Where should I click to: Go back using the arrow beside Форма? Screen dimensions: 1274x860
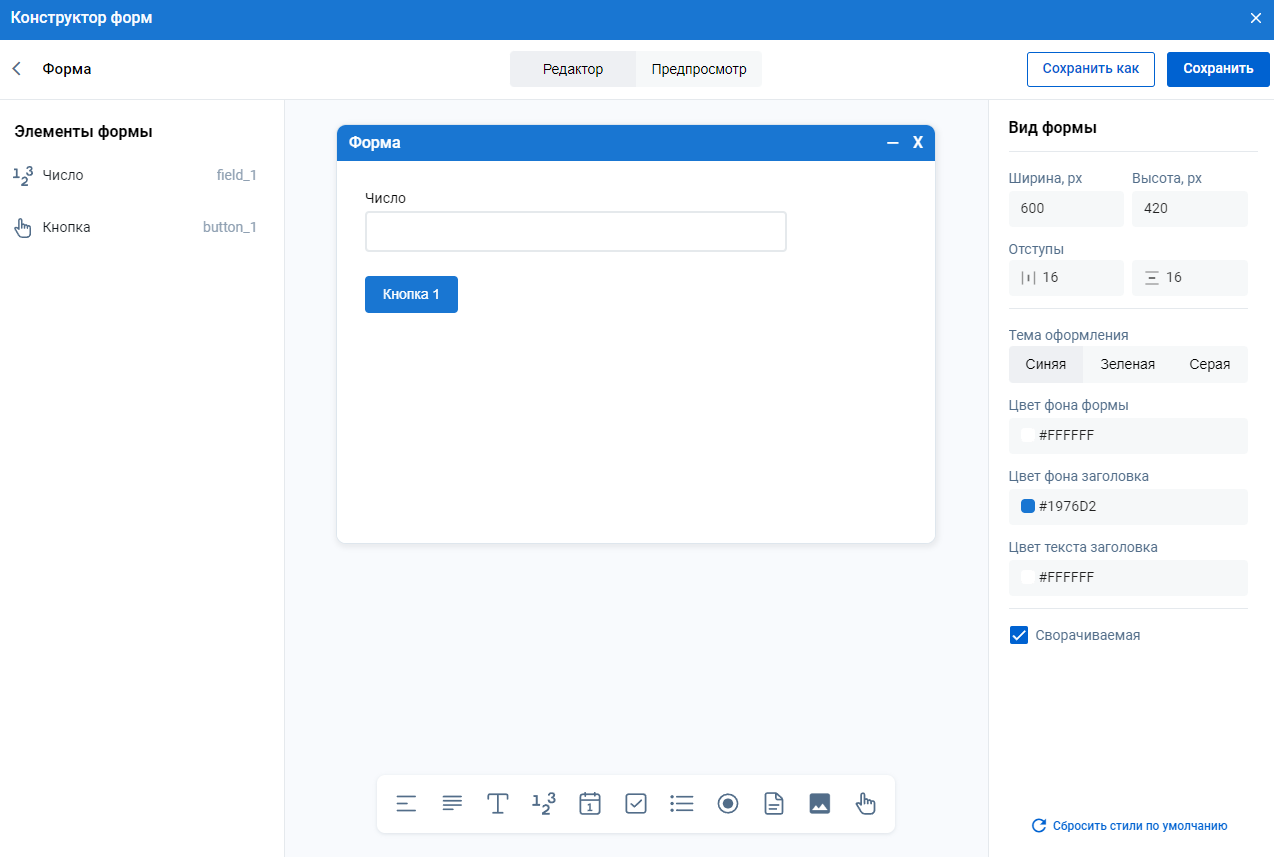[x=17, y=69]
